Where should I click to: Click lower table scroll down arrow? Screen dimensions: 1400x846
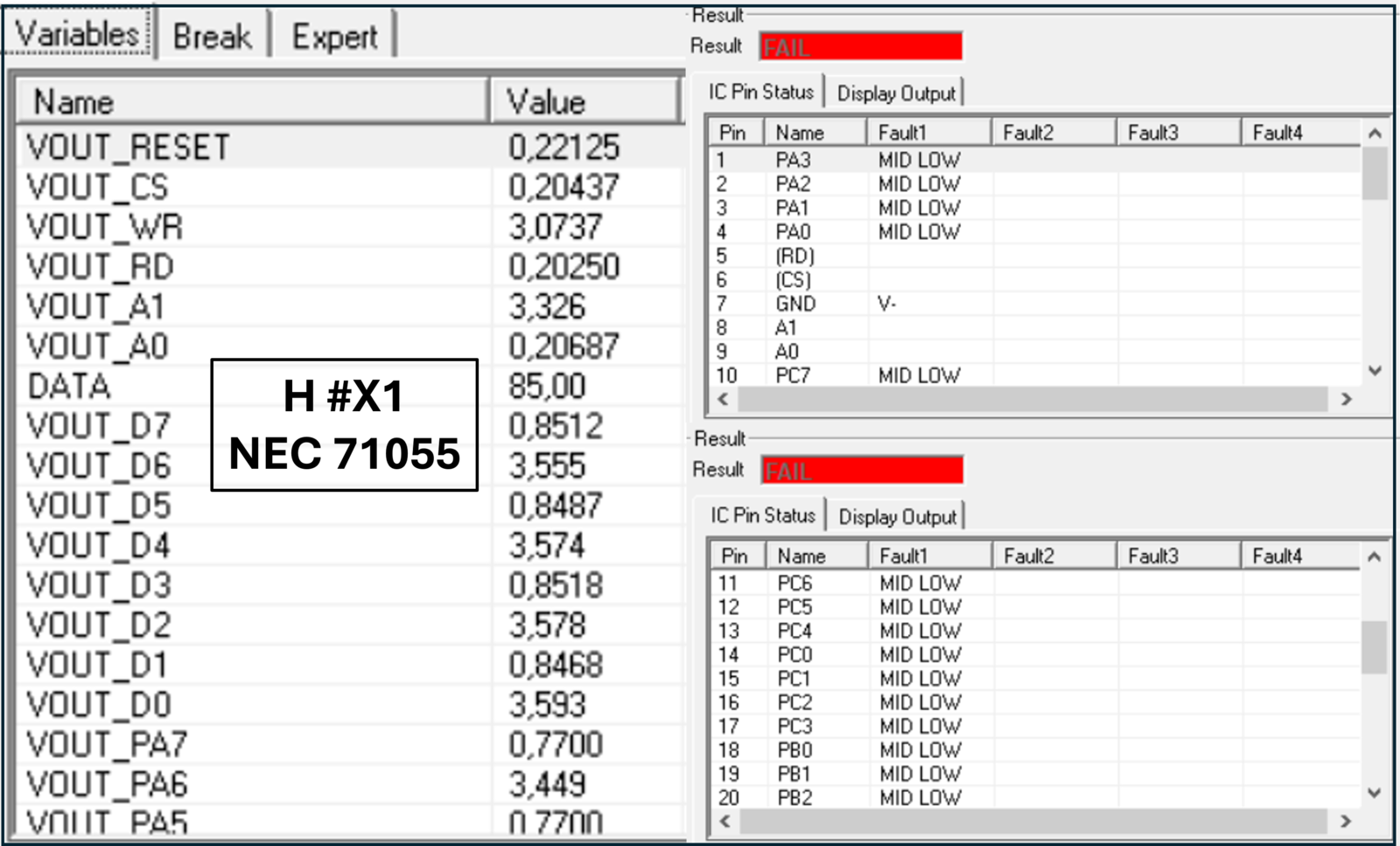tap(1375, 794)
